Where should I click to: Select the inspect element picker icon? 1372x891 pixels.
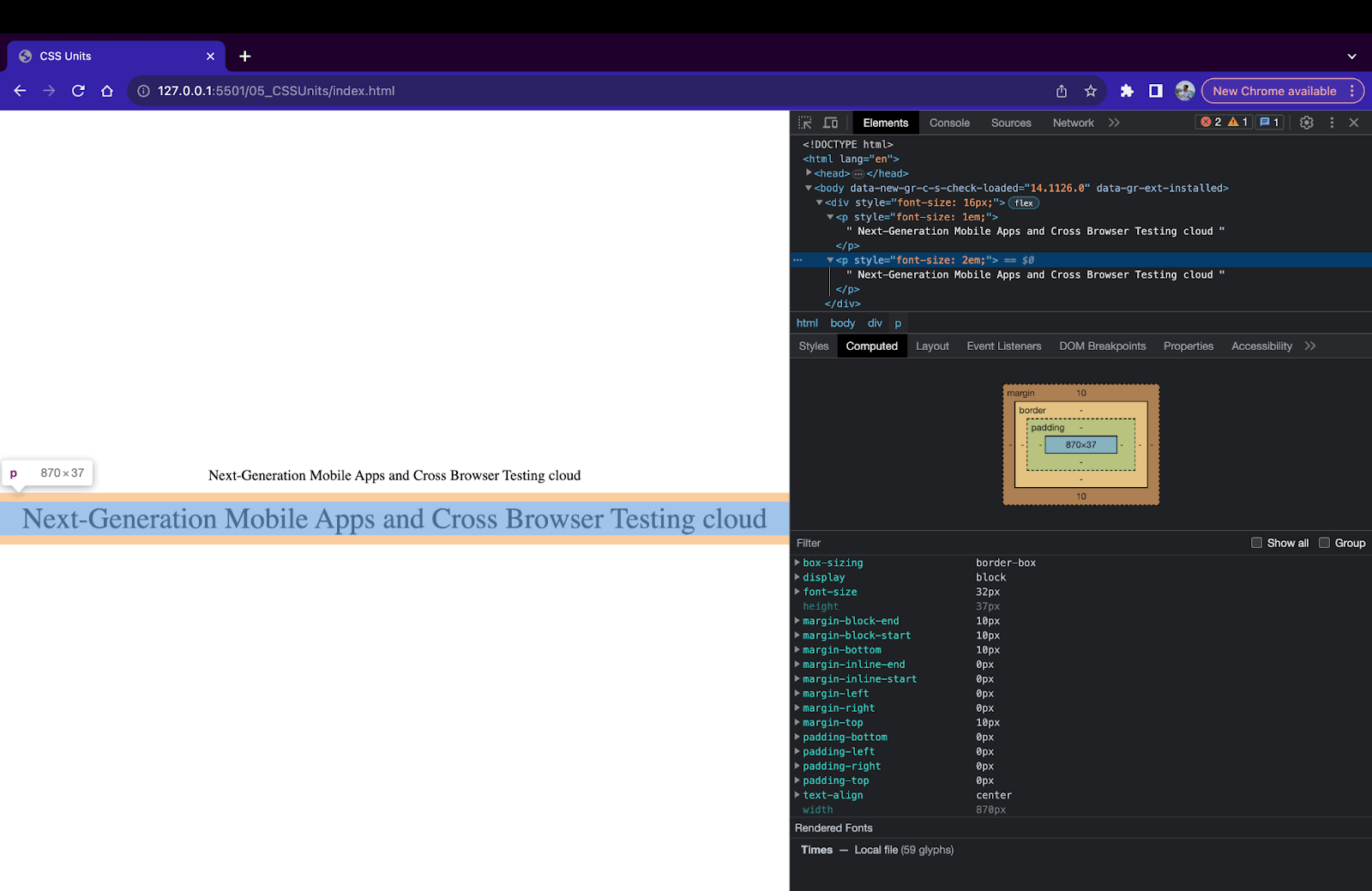coord(804,123)
